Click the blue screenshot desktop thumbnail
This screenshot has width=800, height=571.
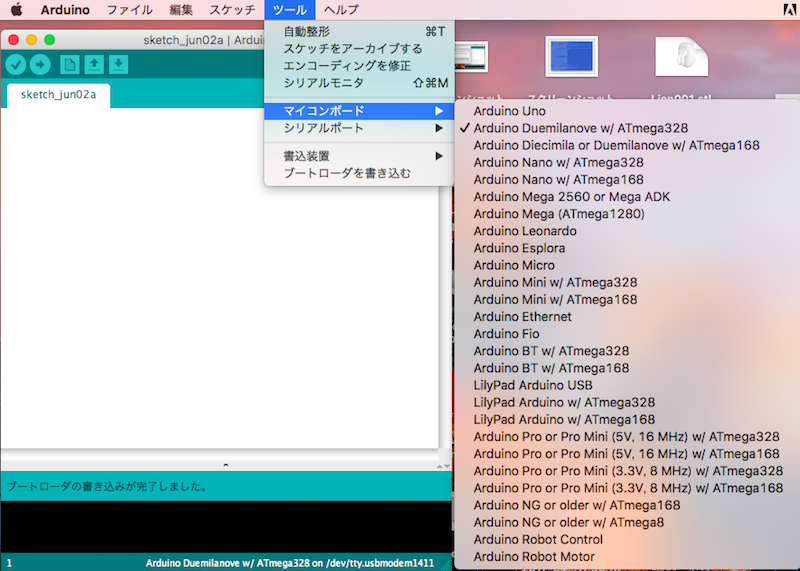click(x=571, y=56)
